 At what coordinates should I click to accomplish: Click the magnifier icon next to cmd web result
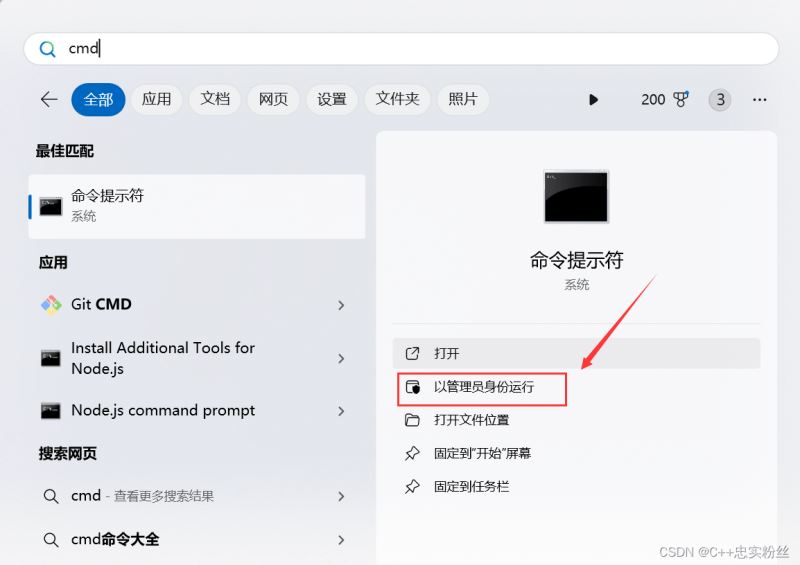(x=51, y=496)
